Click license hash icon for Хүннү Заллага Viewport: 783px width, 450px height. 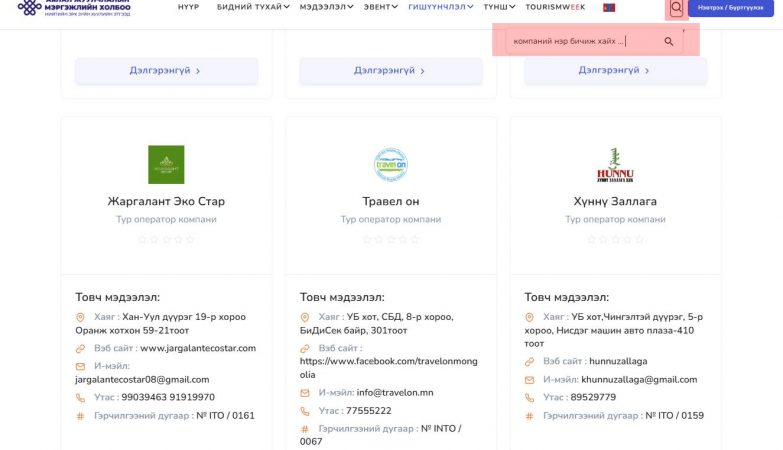[529, 416]
